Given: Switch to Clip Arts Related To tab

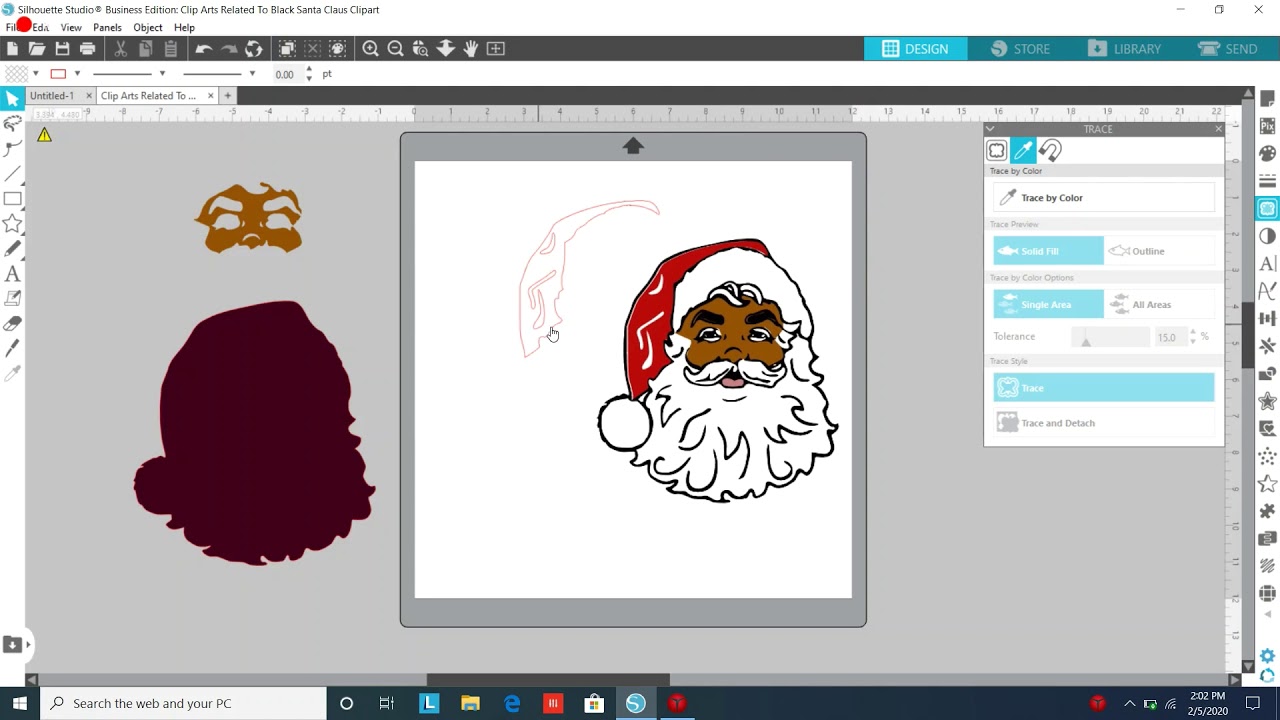Looking at the screenshot, I should pos(148,96).
